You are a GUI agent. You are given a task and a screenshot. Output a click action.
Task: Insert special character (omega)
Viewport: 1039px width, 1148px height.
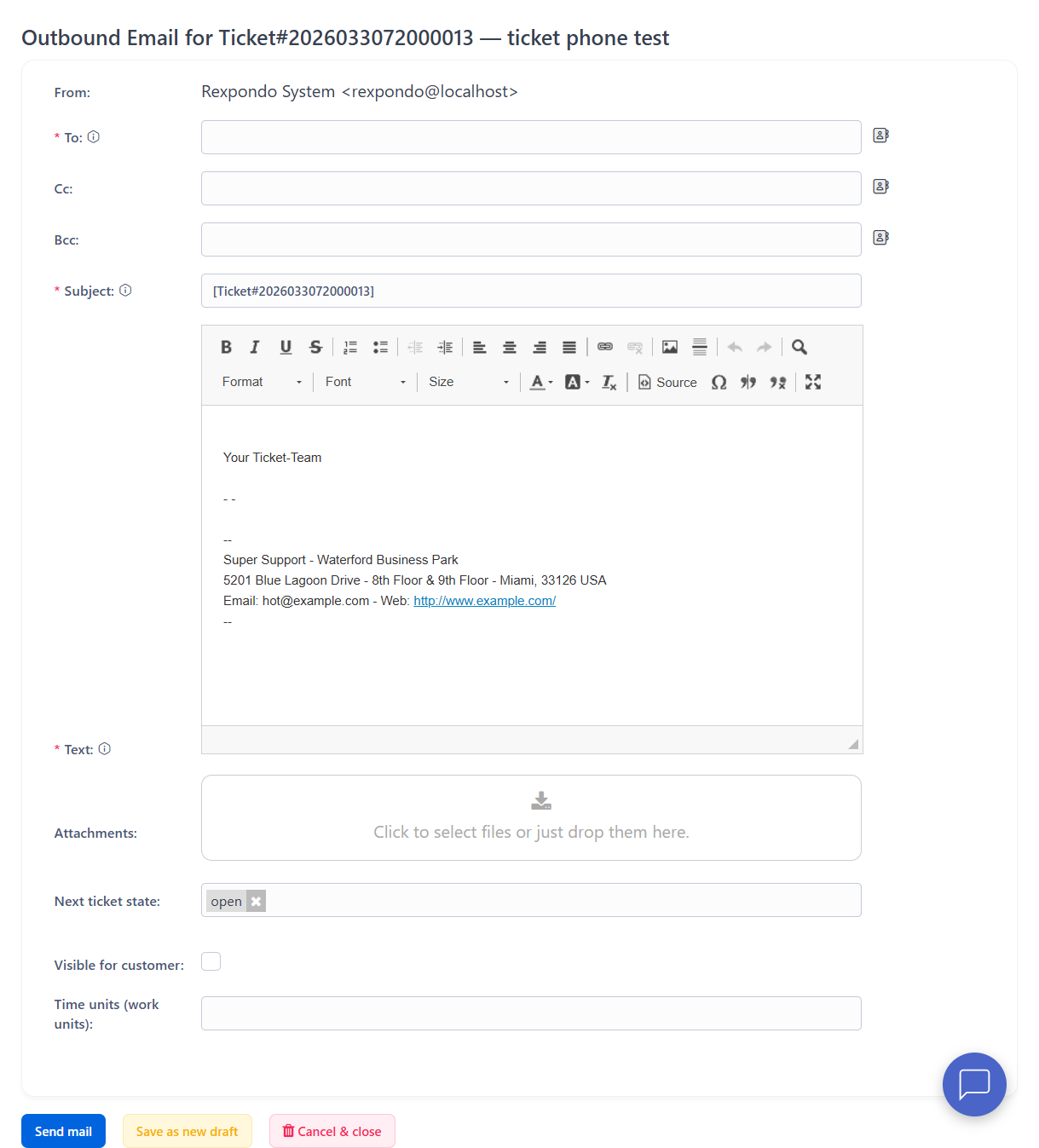click(x=719, y=382)
